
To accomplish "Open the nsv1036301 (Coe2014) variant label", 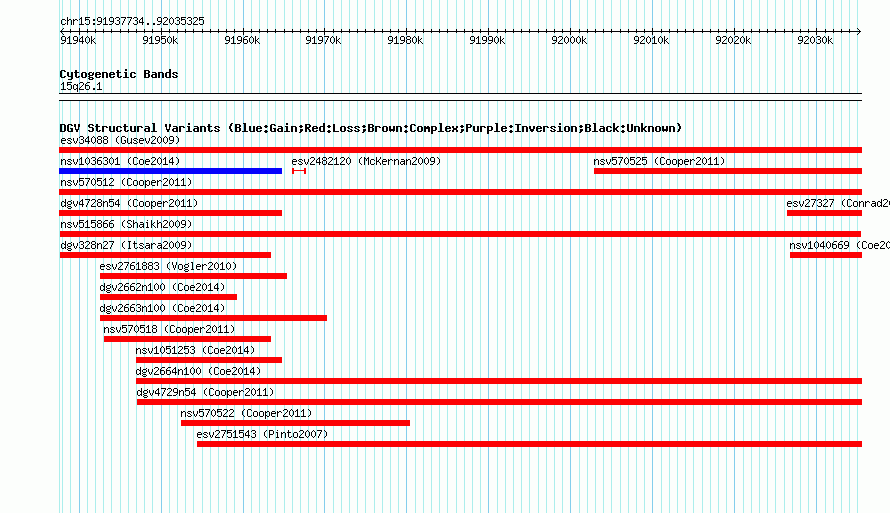I will (120, 161).
